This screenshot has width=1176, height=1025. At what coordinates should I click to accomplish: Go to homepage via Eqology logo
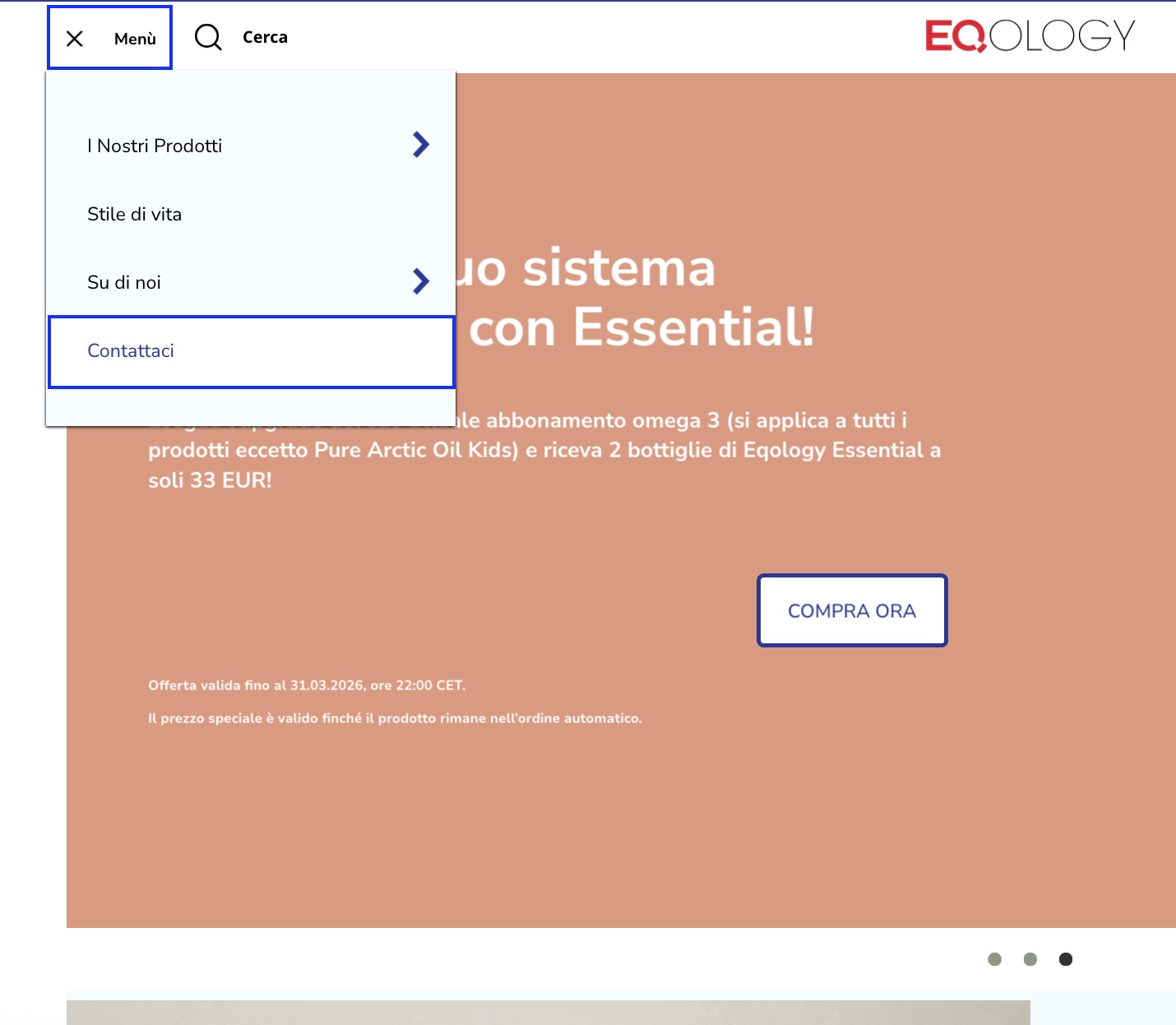1030,35
